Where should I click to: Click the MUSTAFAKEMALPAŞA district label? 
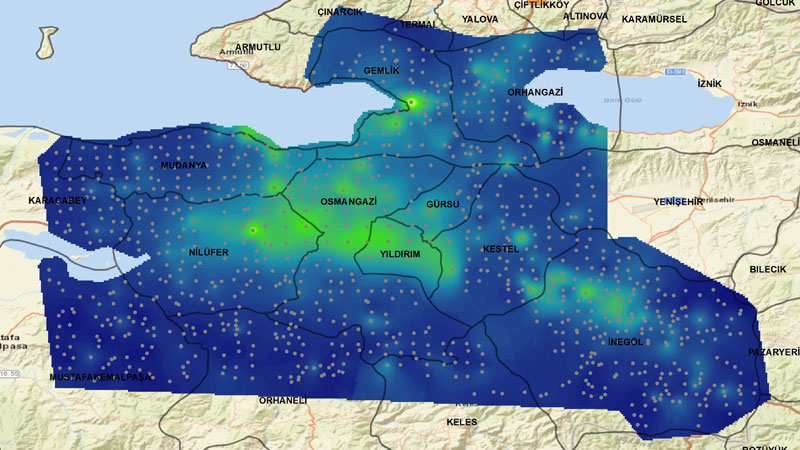[x=101, y=377]
